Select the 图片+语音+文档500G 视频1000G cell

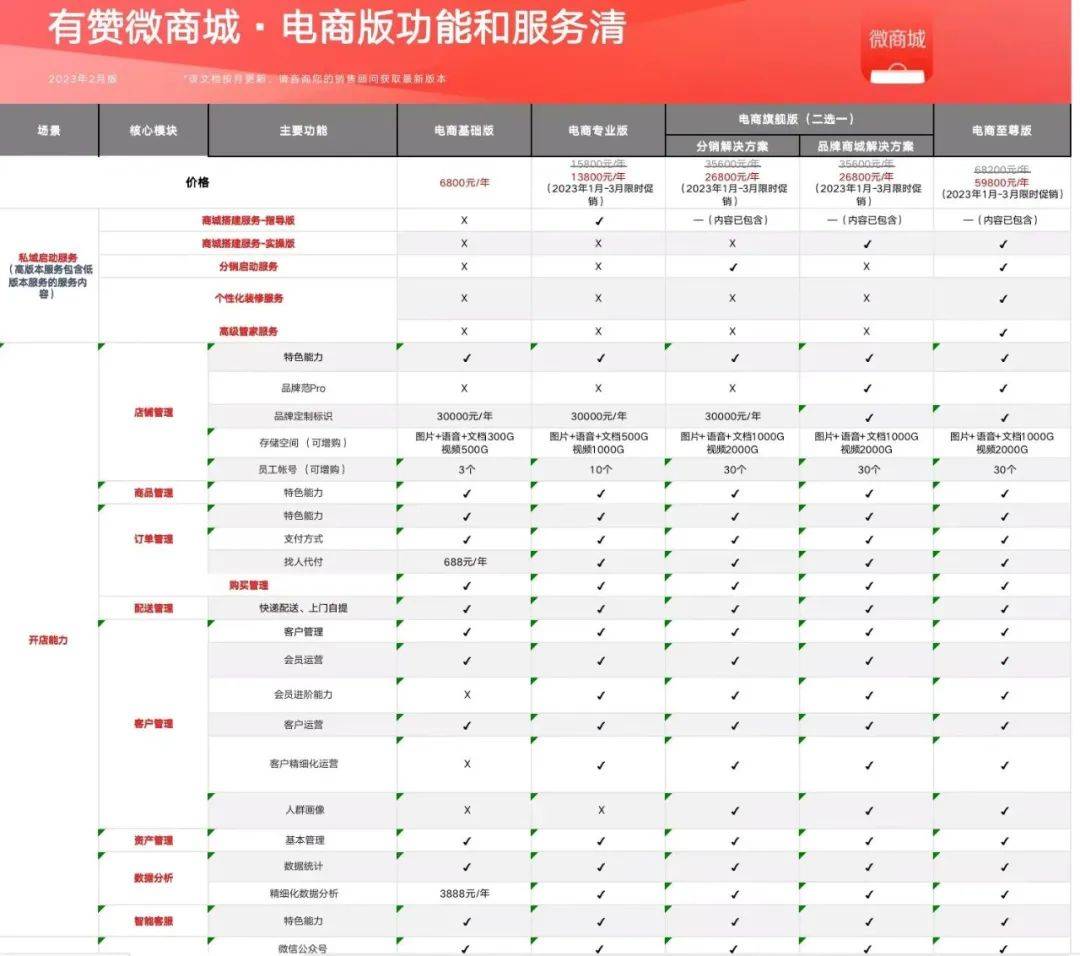[598, 443]
